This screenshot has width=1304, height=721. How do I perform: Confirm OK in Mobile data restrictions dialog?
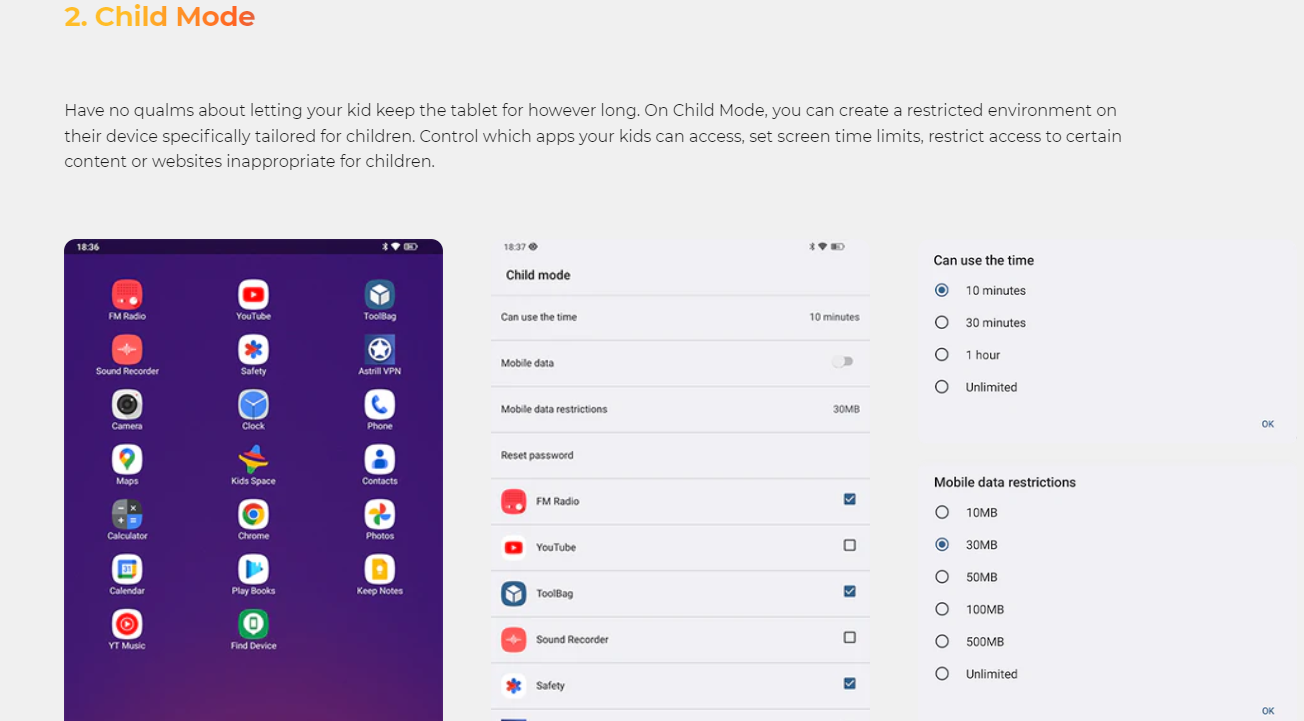(x=1268, y=711)
